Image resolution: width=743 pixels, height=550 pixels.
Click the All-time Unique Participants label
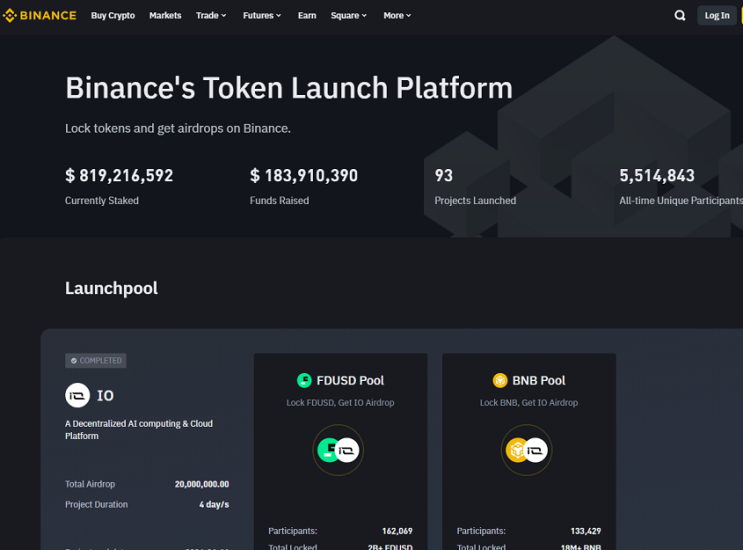[x=681, y=200]
